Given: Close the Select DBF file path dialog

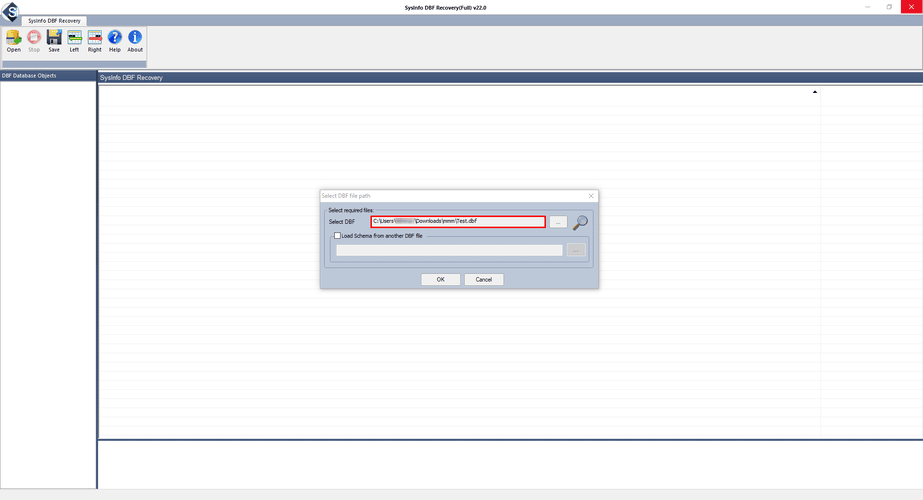Looking at the screenshot, I should coord(591,196).
